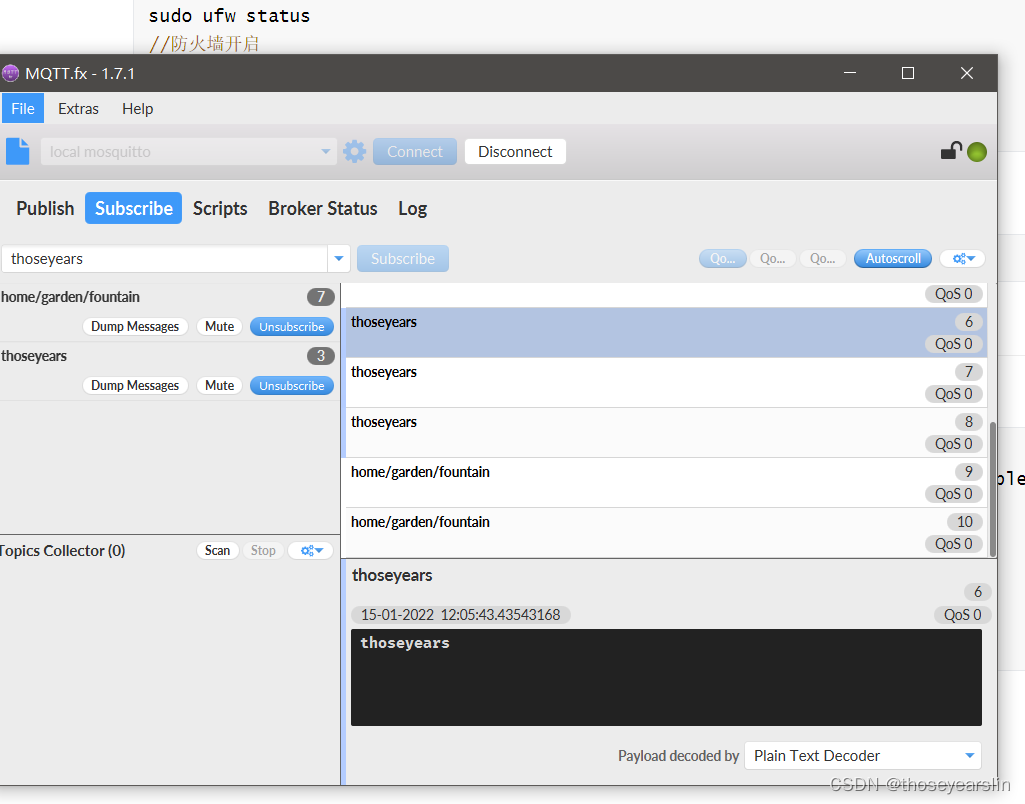Open the message list settings gears menu
The image size is (1025, 804).
pyautogui.click(x=962, y=258)
